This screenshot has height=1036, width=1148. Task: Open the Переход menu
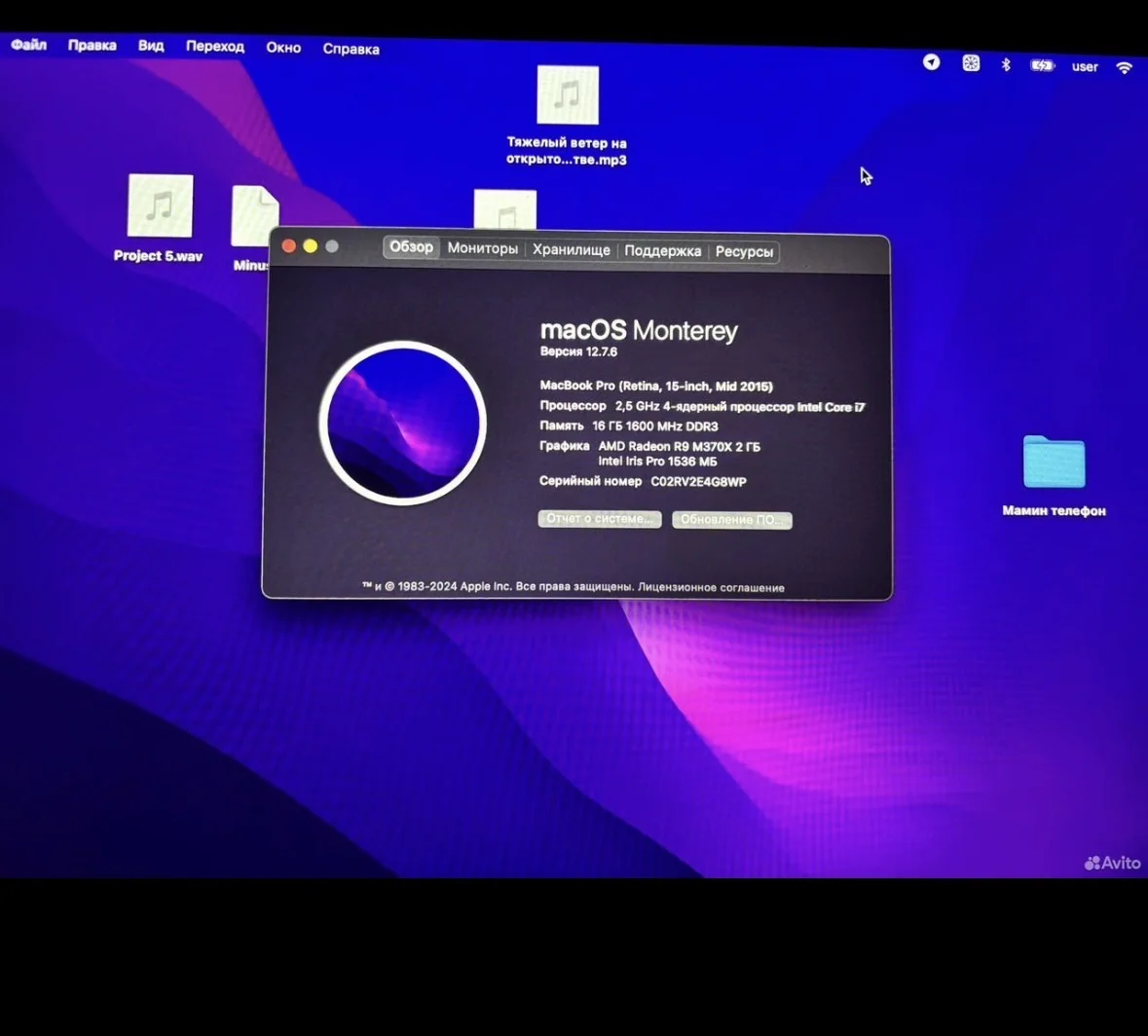point(214,46)
